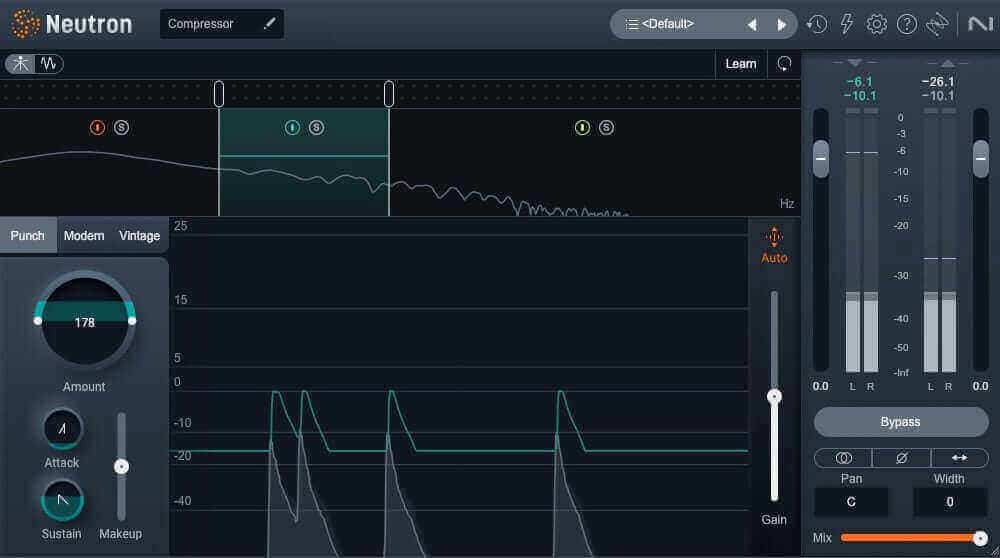Click the Mix slider handle
Screen dimensions: 1000x558
[x=980, y=538]
